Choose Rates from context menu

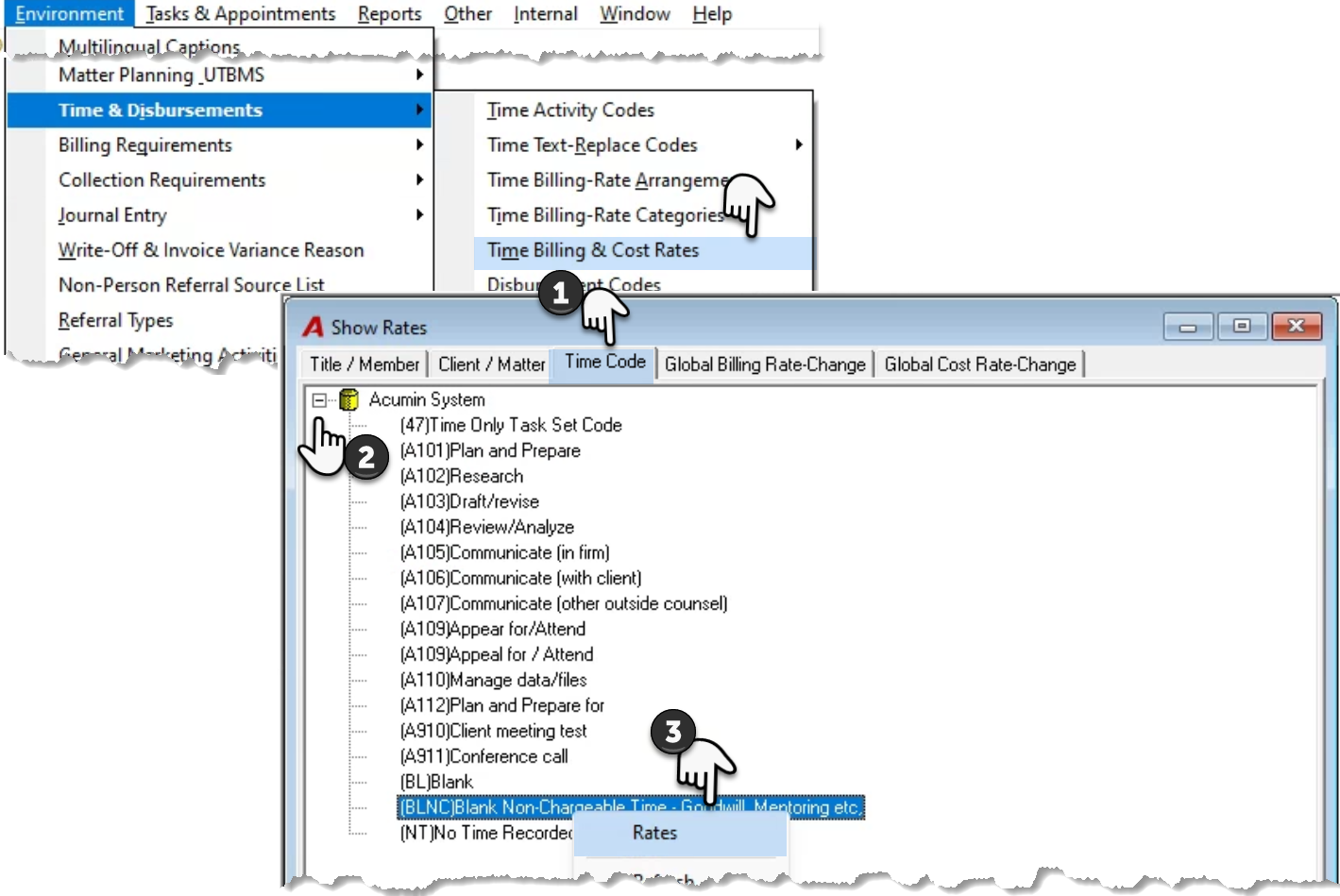[681, 833]
